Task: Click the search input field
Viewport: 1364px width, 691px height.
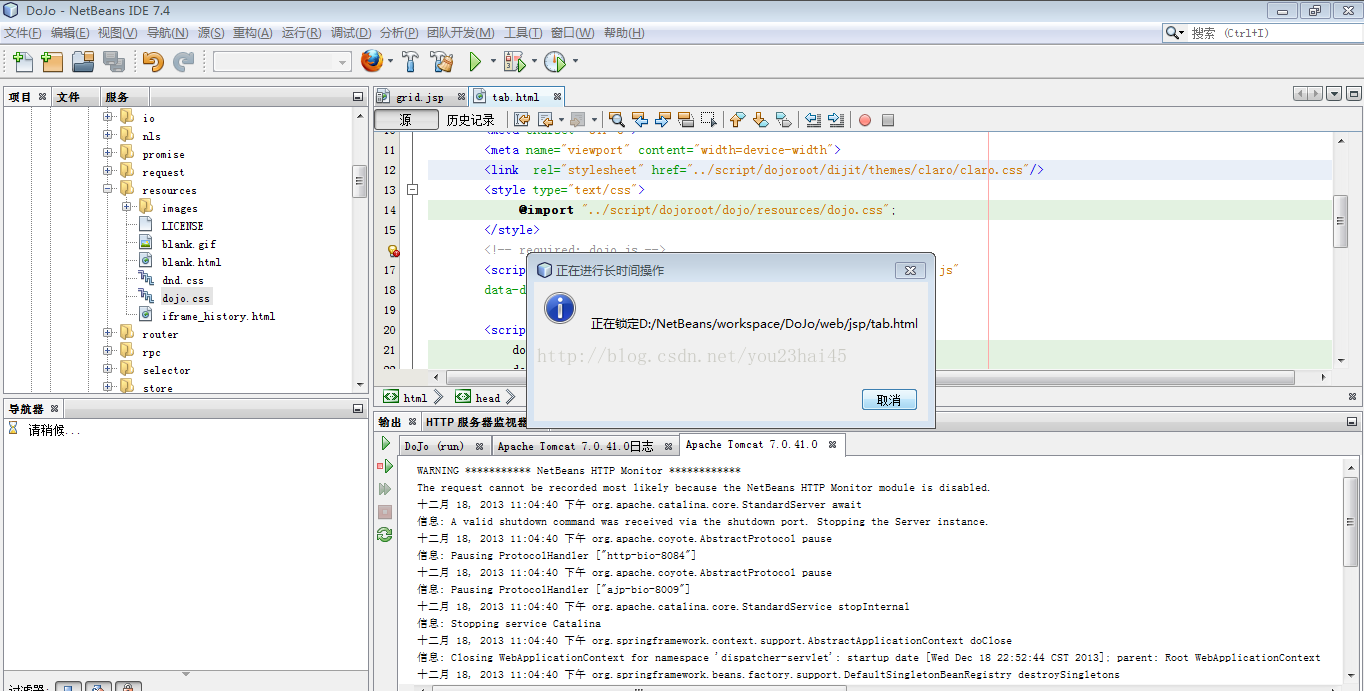Action: click(x=1275, y=33)
